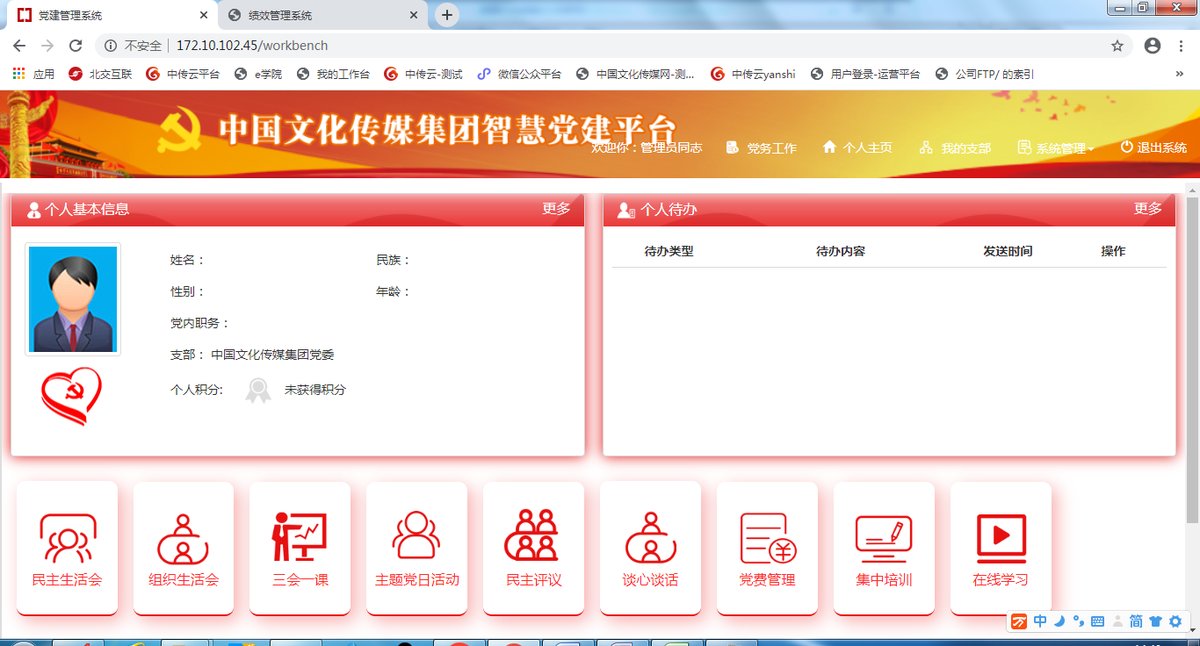Open the e学院 bookmark
Screen dimensions: 1200x646
pos(258,74)
